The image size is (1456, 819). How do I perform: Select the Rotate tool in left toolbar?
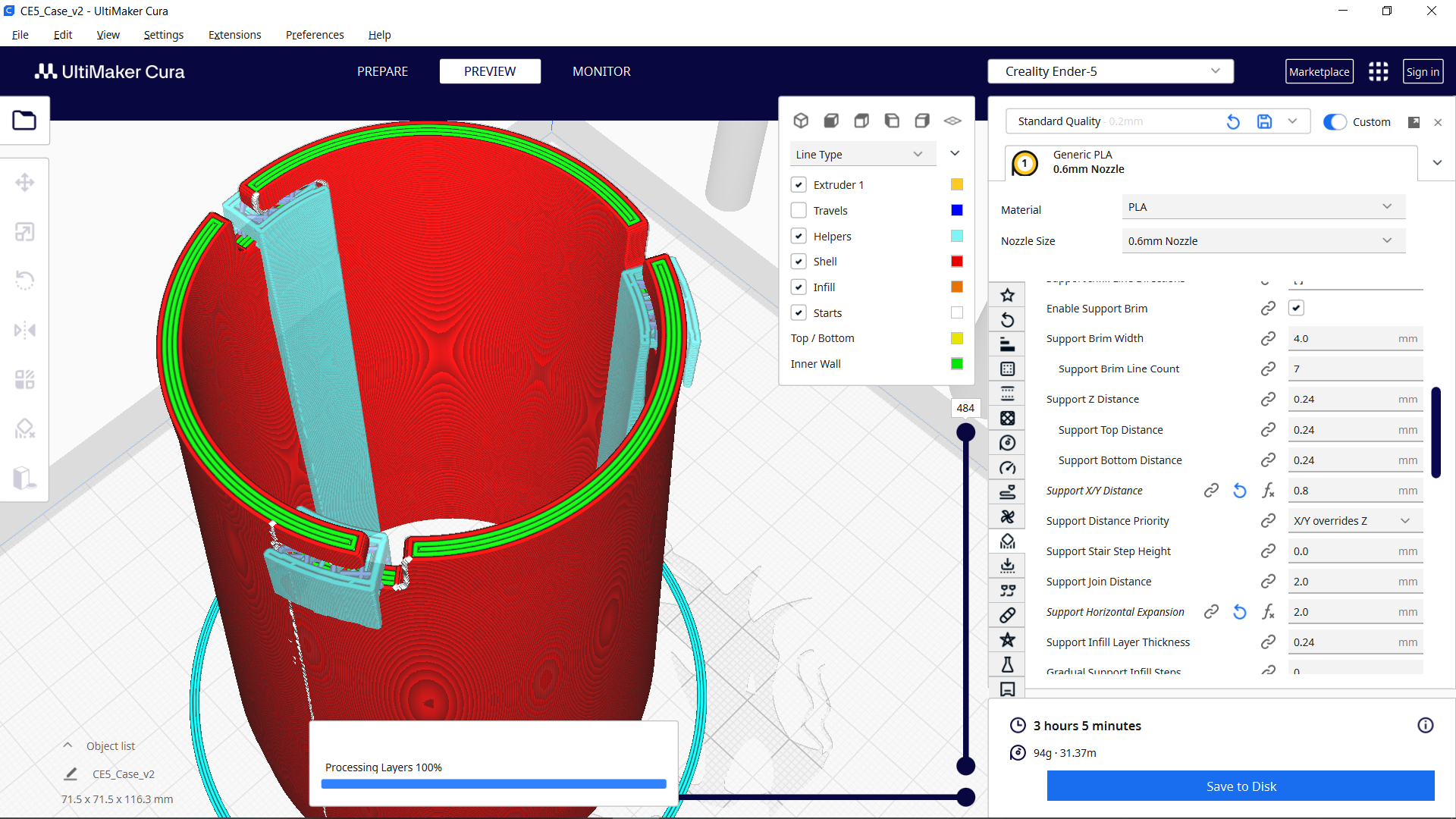[25, 281]
